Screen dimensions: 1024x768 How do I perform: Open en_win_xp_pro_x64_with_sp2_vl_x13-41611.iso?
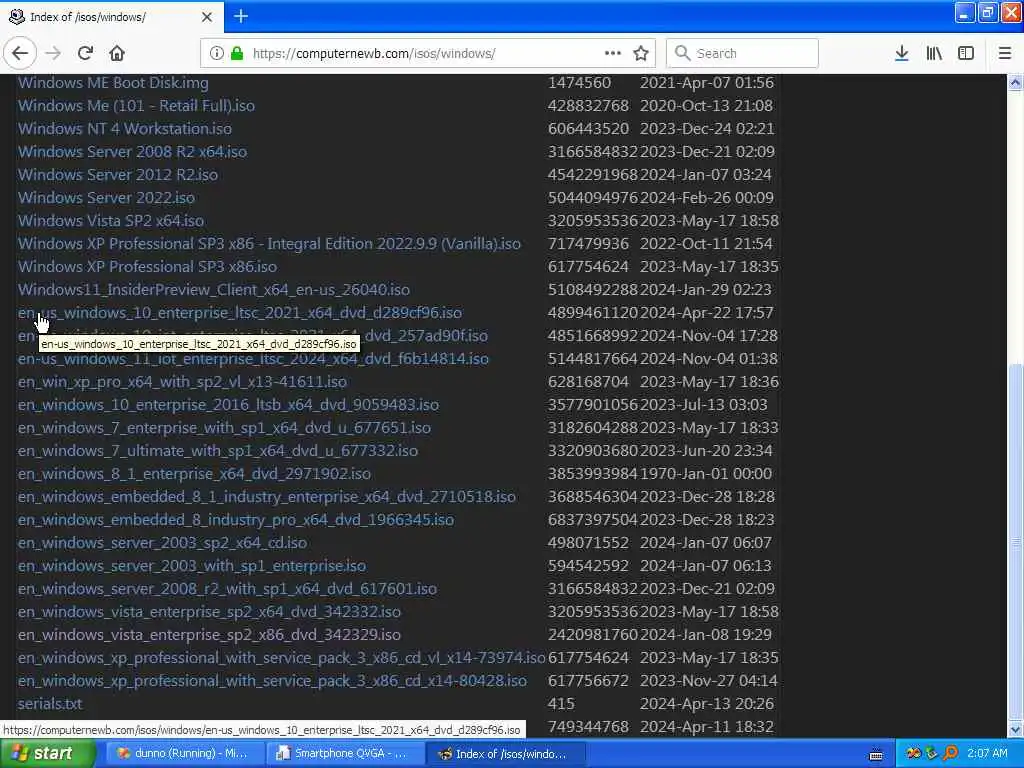[182, 381]
